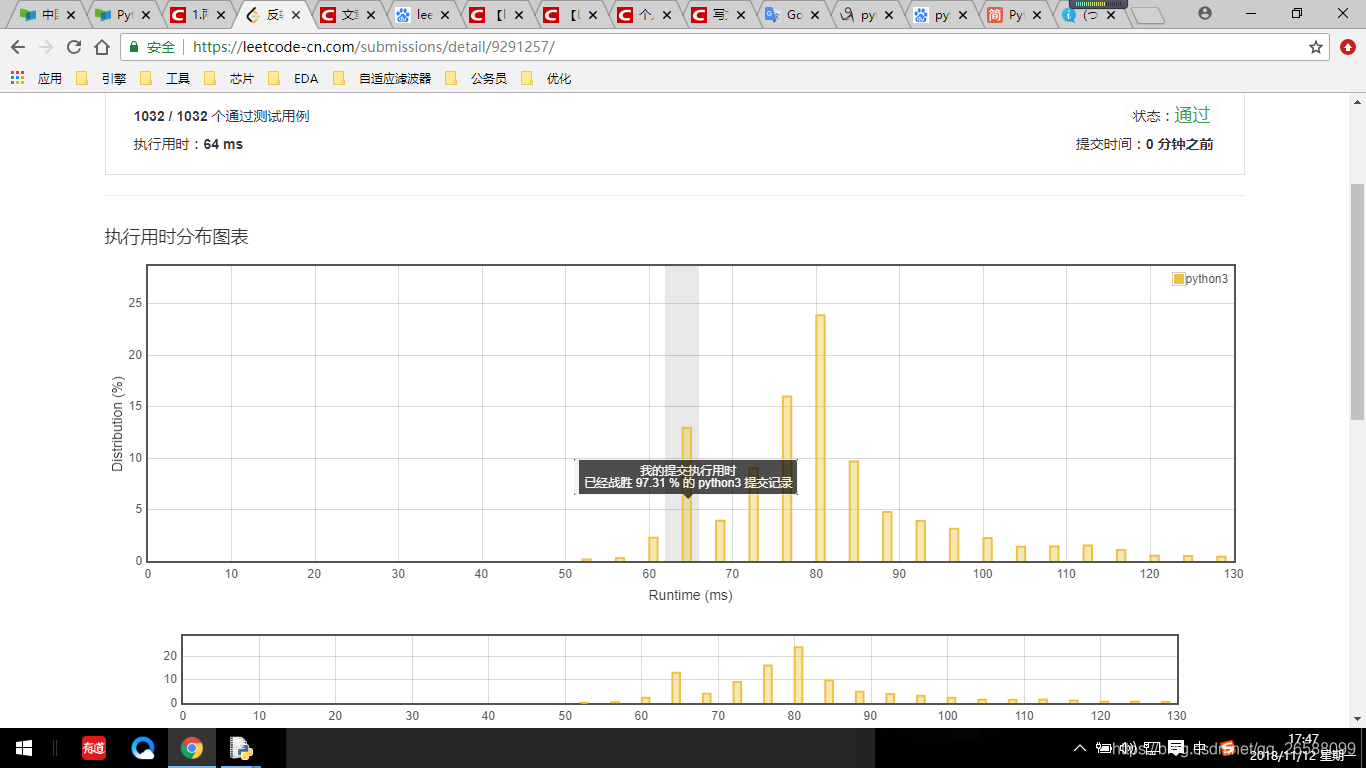Toggle the python3 legend entry
Viewport: 1366px width, 768px height.
pos(1200,279)
